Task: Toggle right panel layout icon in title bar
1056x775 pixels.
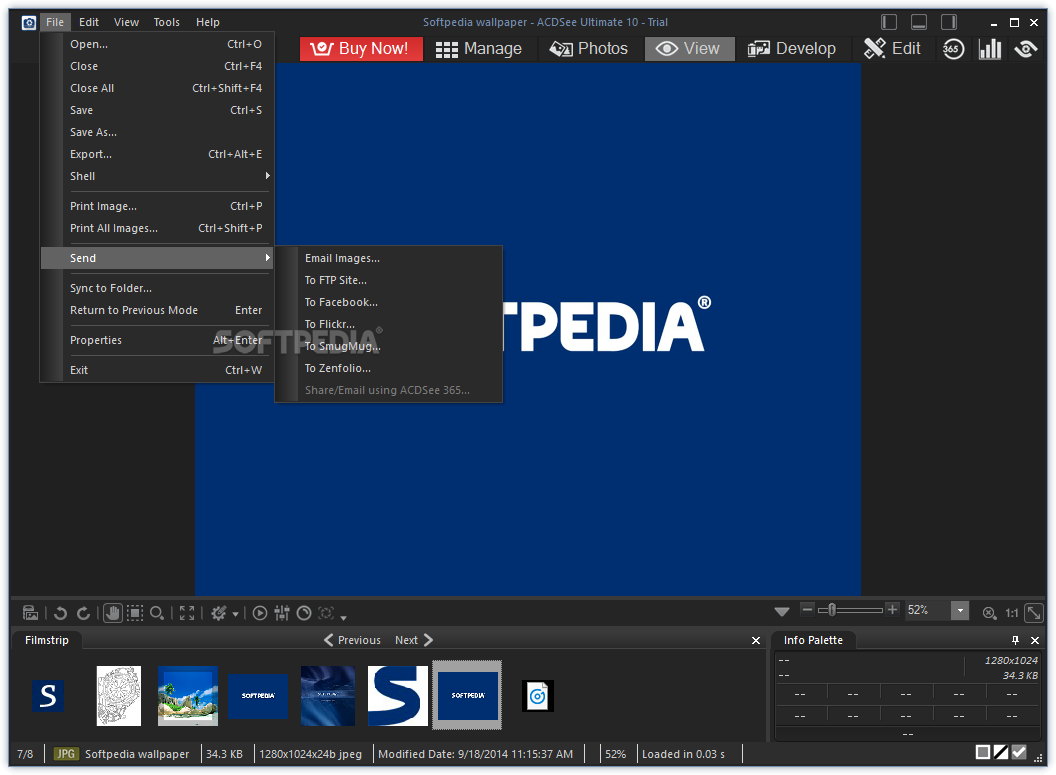Action: pos(949,22)
